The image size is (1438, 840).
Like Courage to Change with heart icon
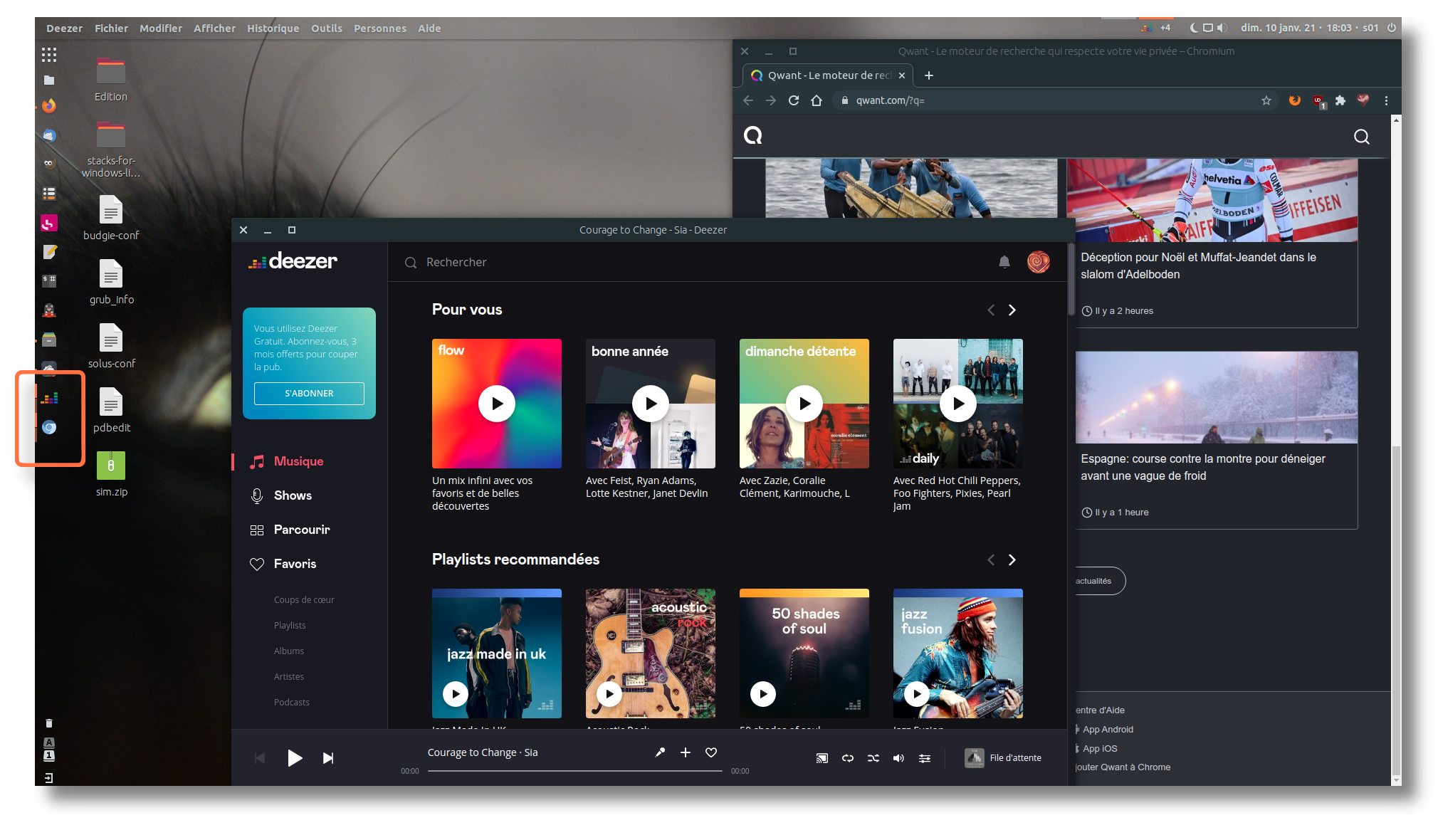[x=710, y=752]
